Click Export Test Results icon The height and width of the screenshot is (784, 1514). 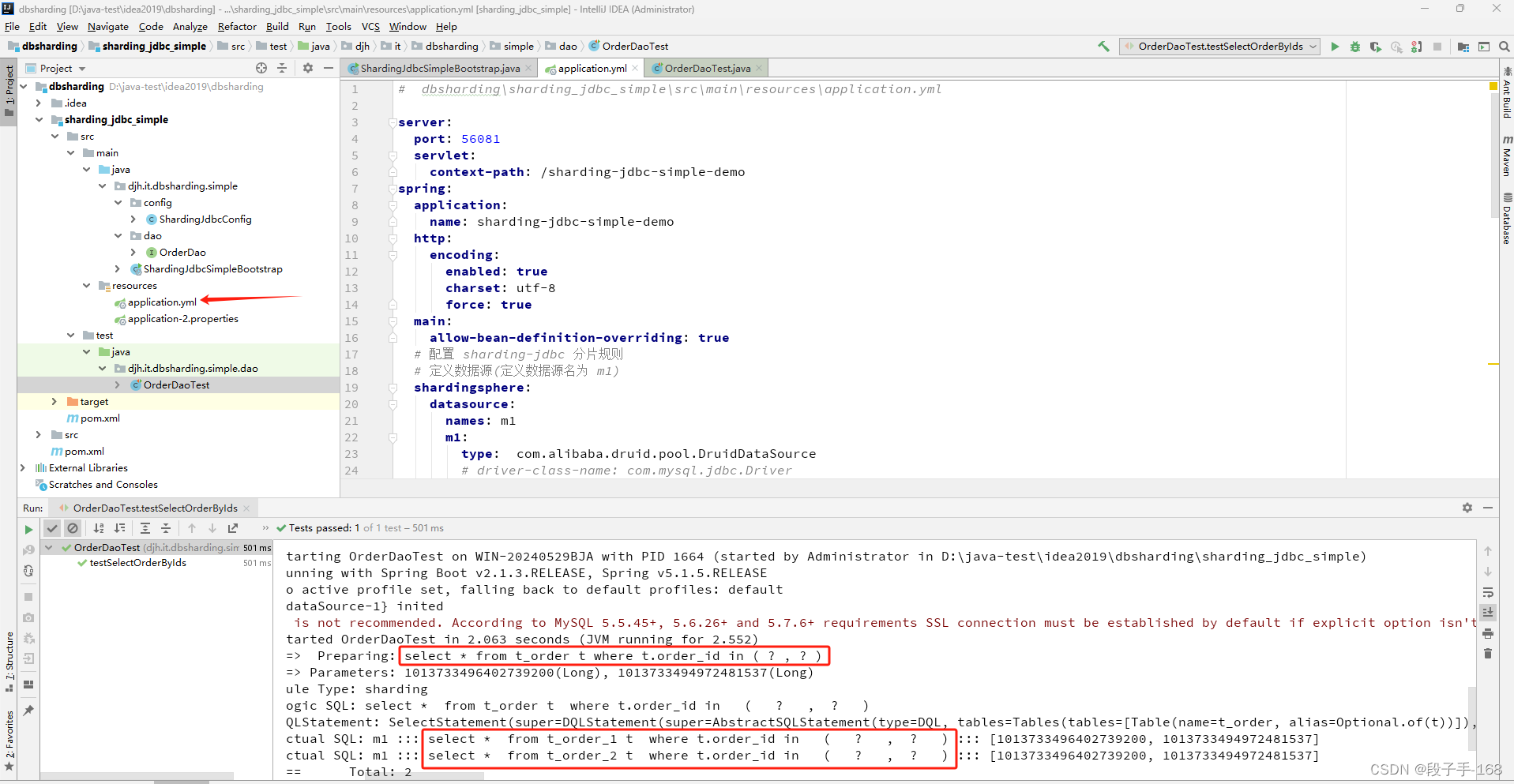click(233, 528)
